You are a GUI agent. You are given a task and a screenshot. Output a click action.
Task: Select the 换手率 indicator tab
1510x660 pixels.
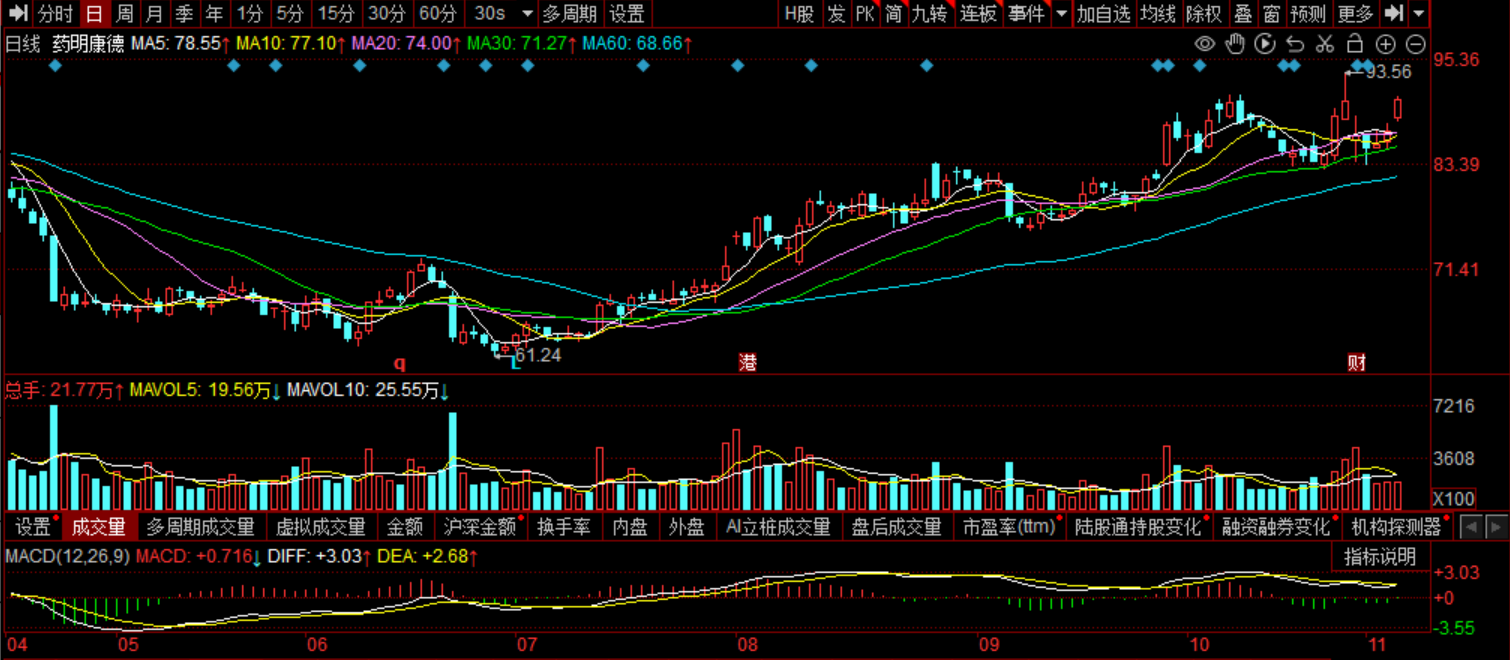[564, 527]
